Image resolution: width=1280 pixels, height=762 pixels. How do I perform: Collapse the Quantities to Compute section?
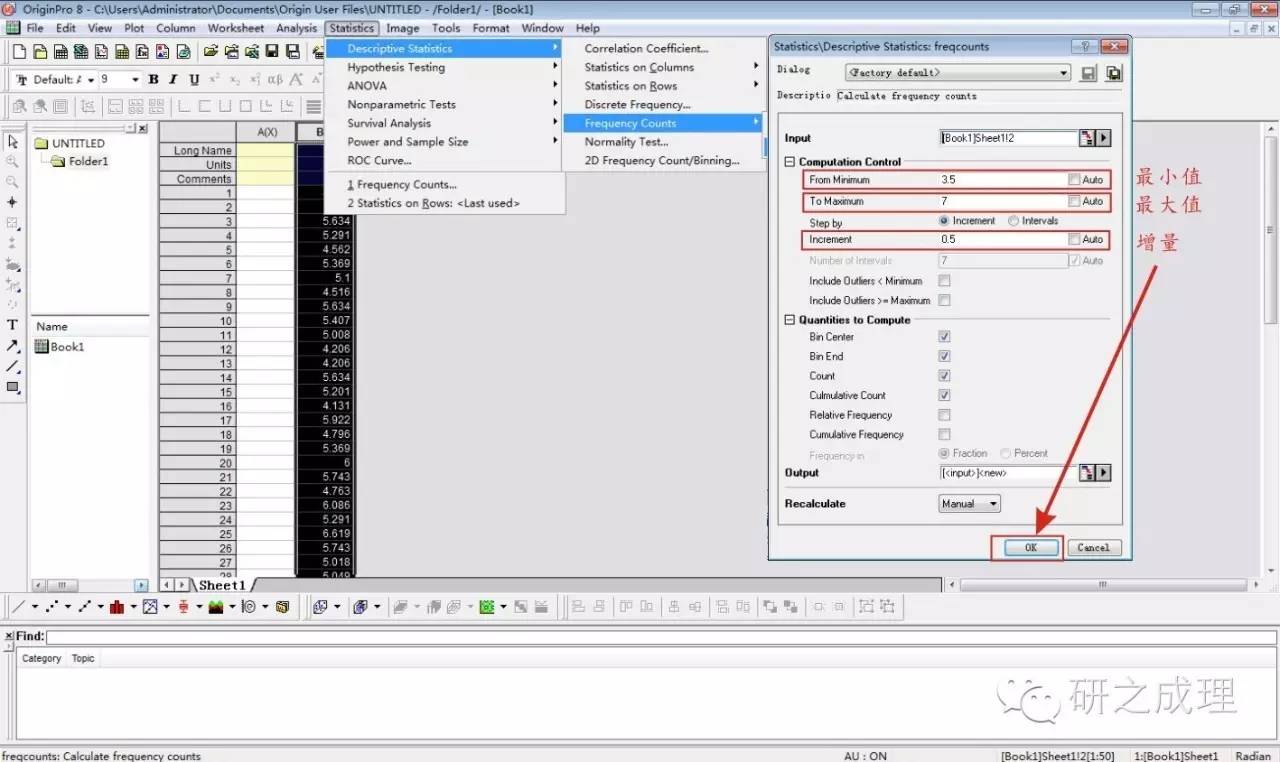click(x=789, y=320)
